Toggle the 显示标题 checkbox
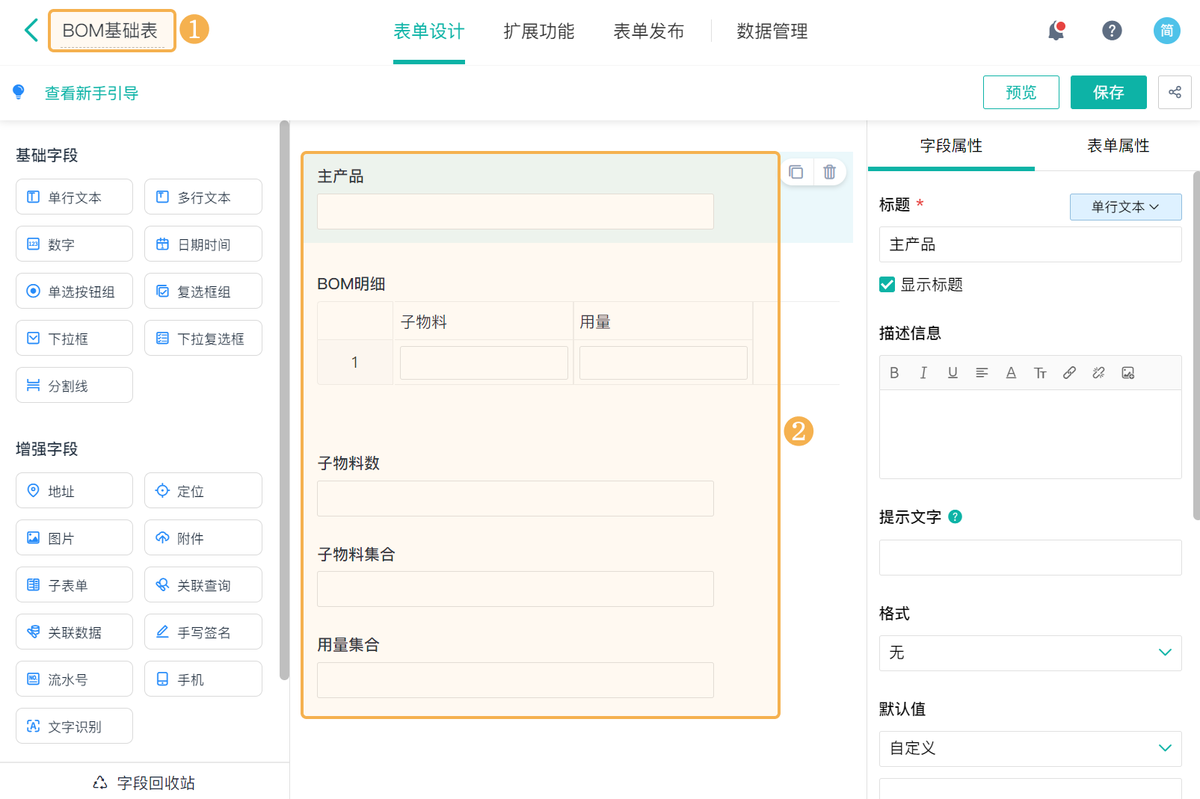Screen dimensions: 1200x799 [887, 285]
